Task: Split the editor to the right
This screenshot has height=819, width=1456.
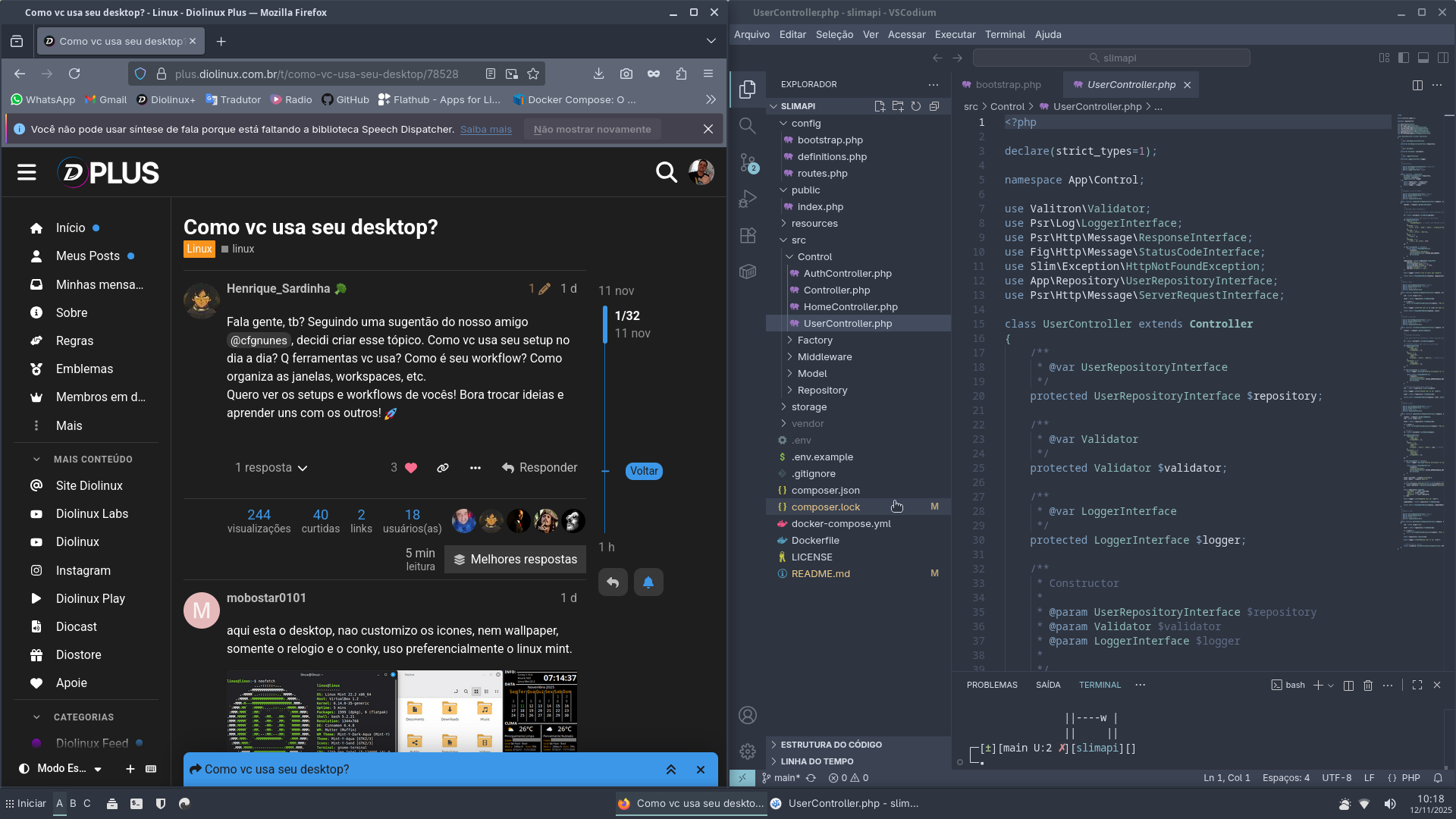Action: 1417,85
